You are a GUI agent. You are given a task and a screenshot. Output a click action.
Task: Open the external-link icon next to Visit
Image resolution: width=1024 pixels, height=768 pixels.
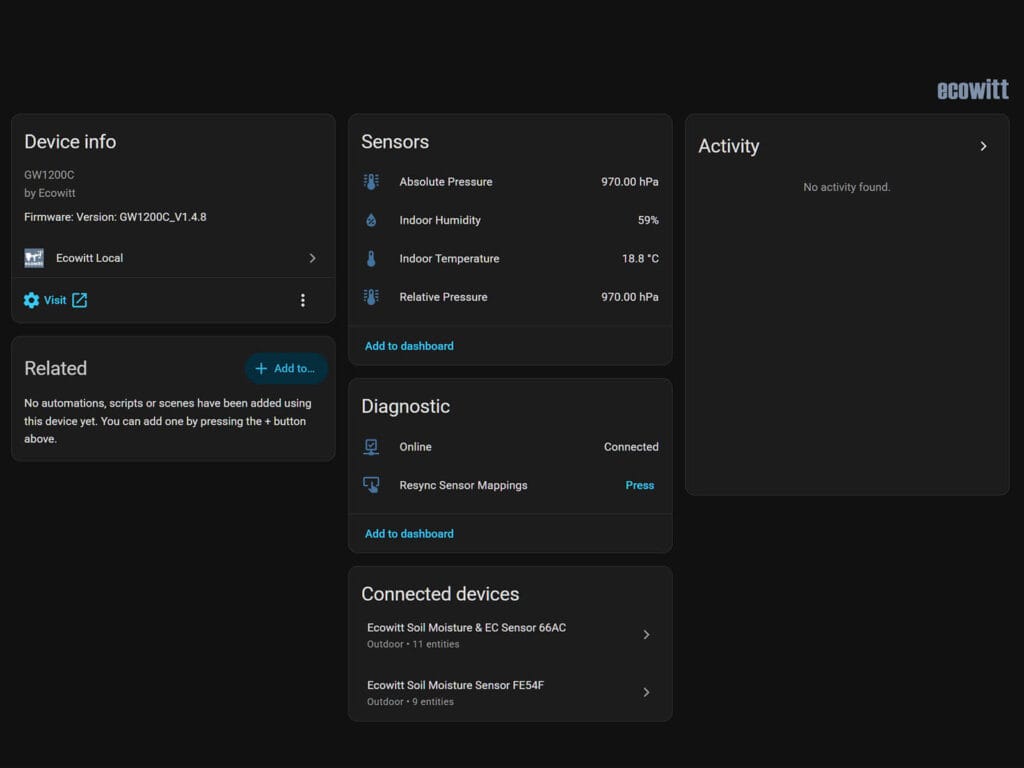tap(80, 300)
